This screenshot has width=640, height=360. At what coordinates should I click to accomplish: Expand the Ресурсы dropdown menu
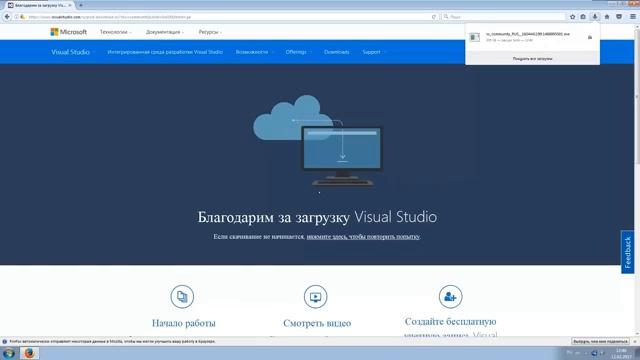click(210, 32)
